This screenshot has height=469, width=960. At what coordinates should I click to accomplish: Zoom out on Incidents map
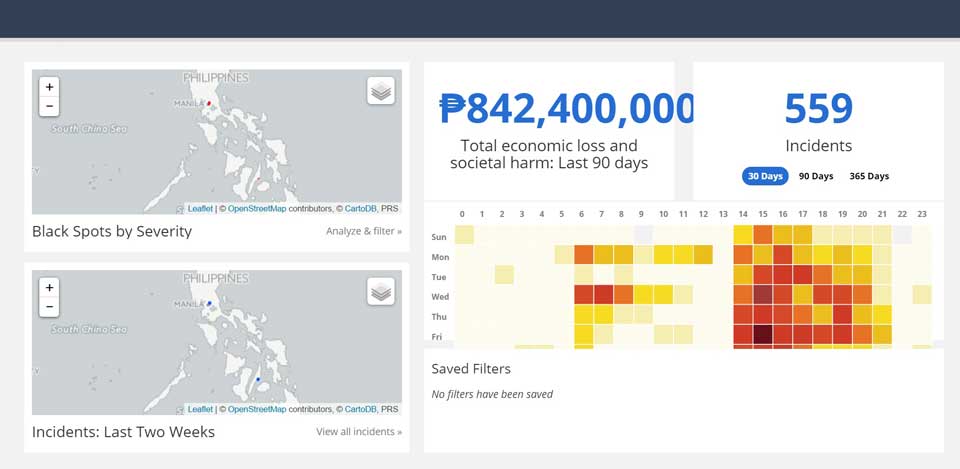[x=49, y=307]
